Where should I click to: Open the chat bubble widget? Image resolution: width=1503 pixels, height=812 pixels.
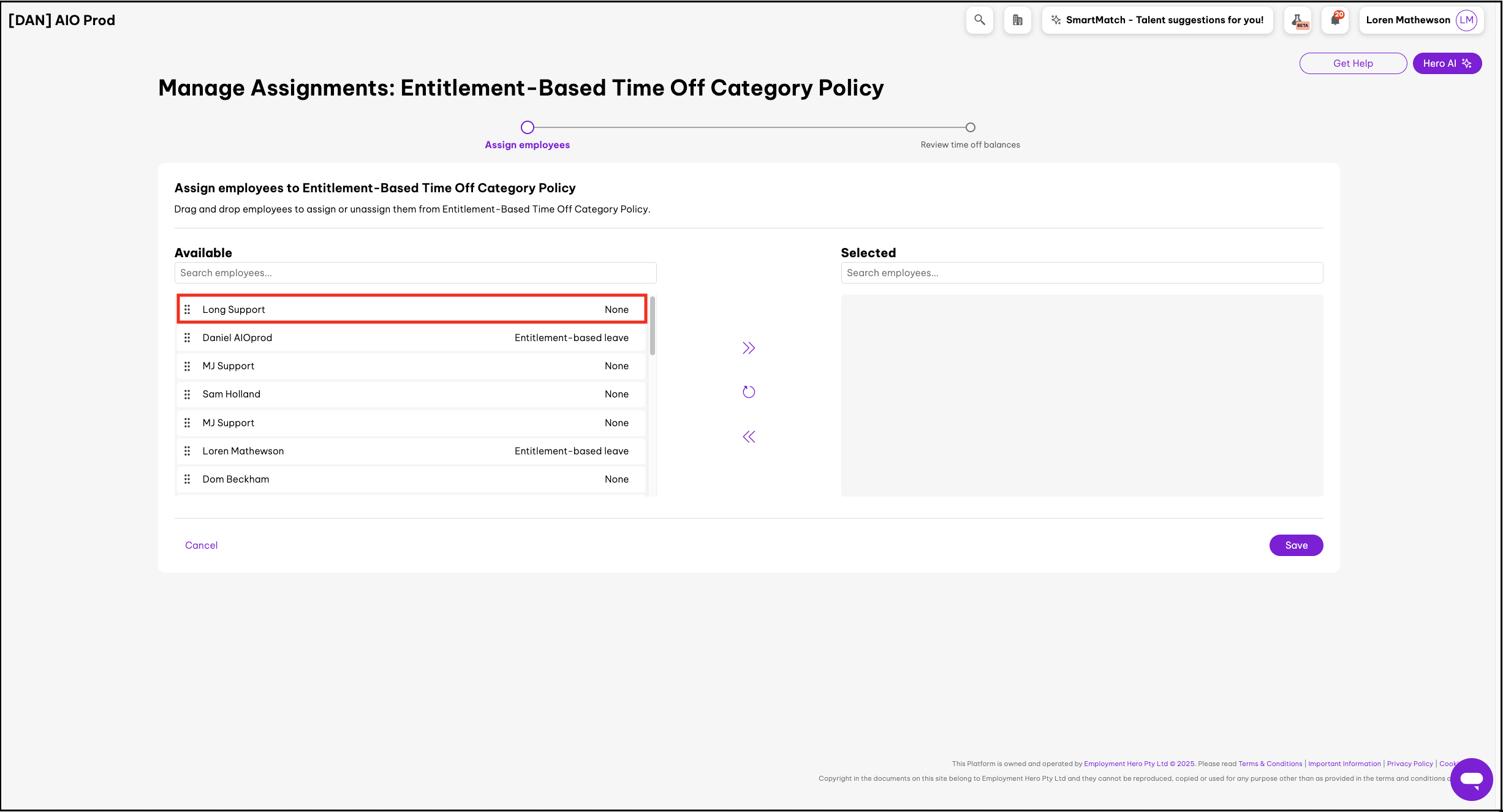(1471, 779)
